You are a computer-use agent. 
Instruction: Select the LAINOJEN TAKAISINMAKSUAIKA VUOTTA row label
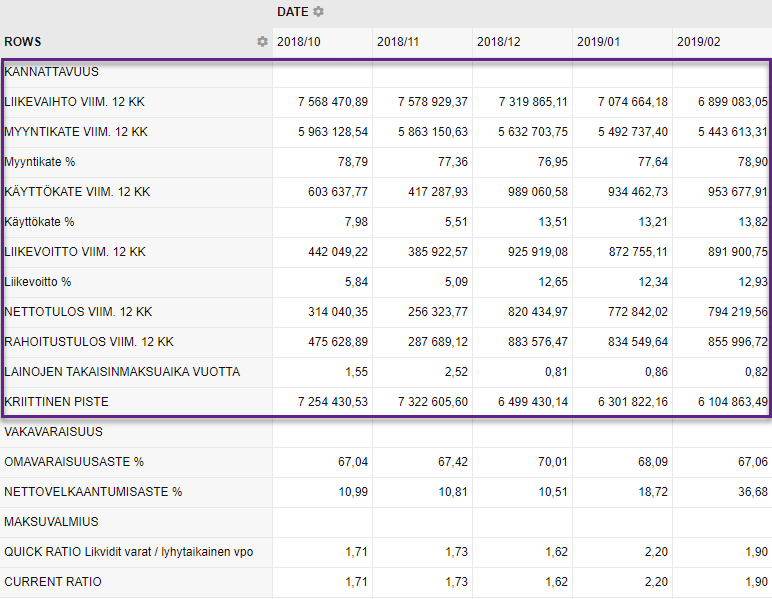pos(122,372)
